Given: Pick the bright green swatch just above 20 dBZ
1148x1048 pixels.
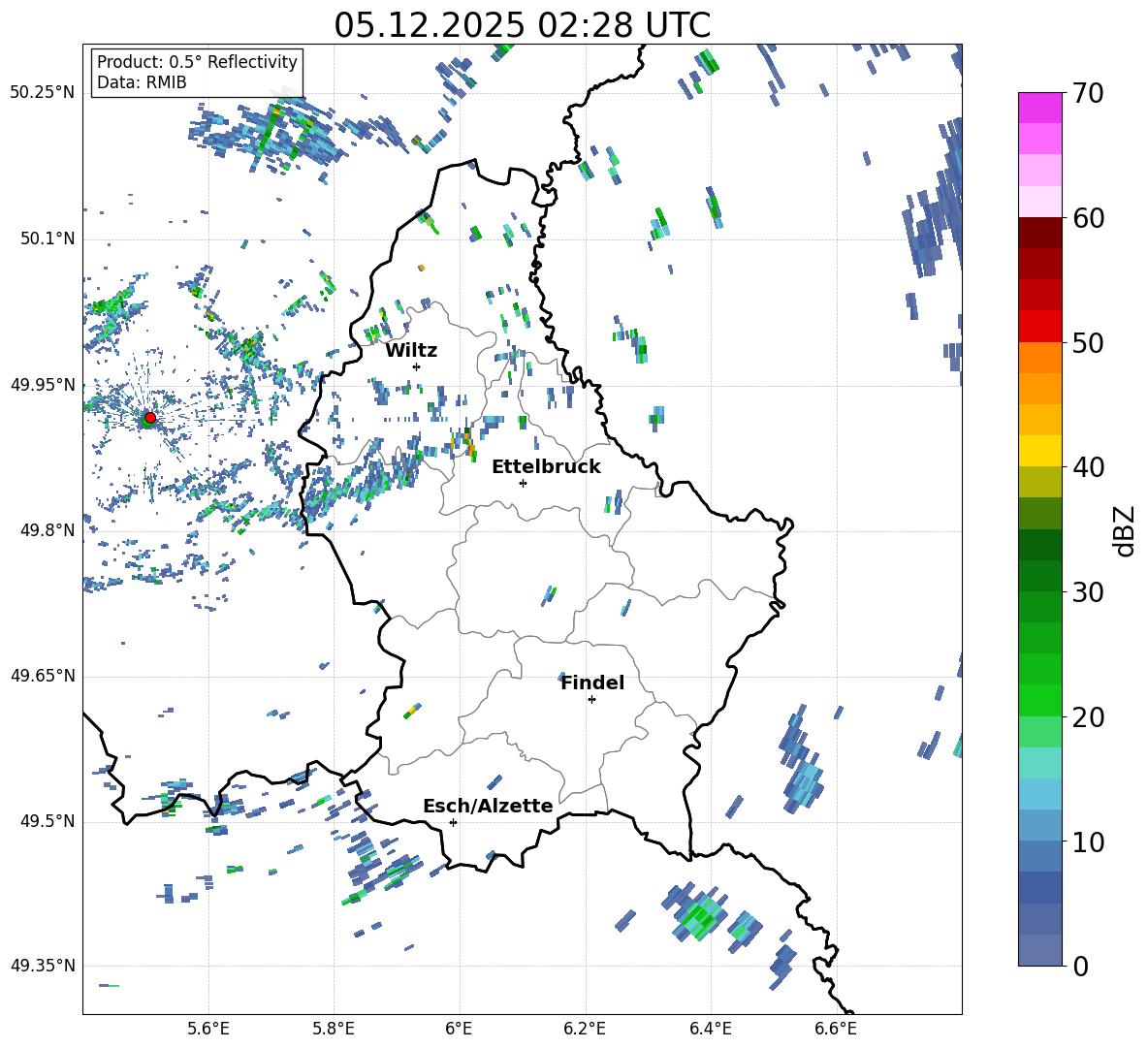Looking at the screenshot, I should pos(1040,700).
